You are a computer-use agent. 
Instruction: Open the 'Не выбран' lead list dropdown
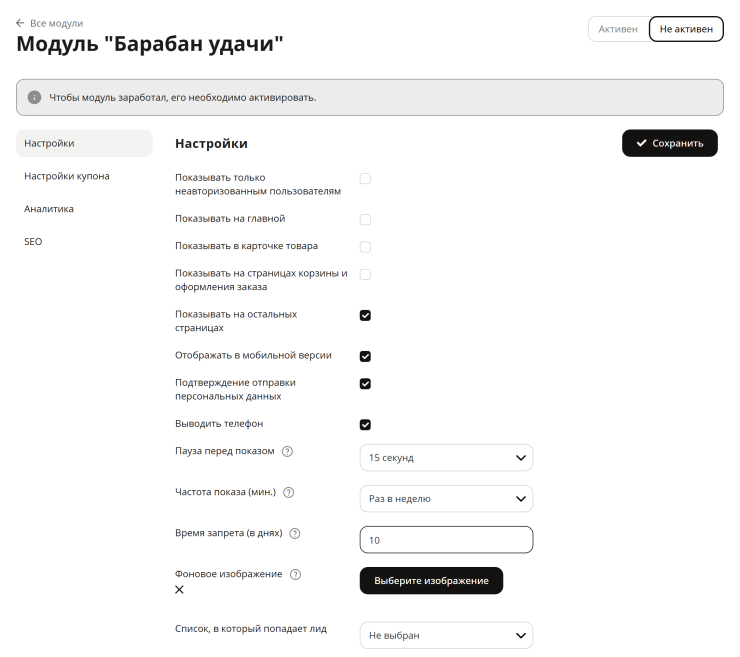click(446, 635)
